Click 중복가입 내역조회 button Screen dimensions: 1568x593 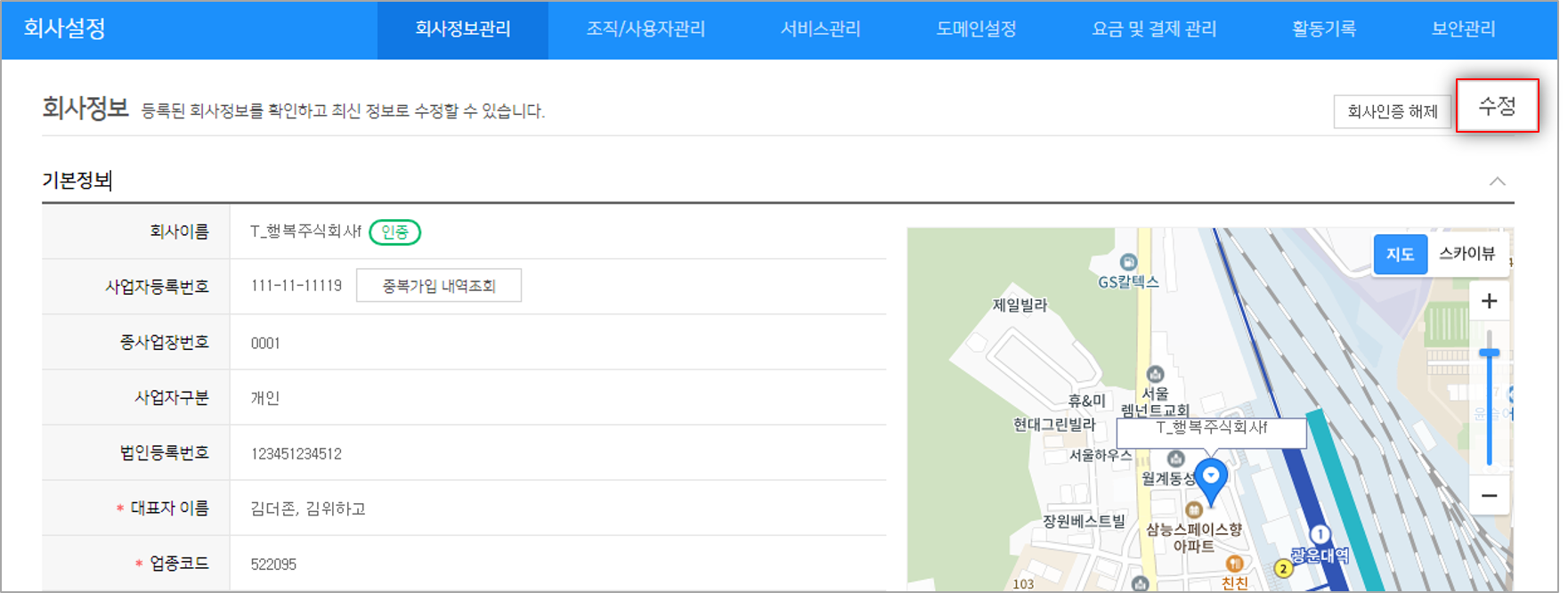[x=439, y=286]
